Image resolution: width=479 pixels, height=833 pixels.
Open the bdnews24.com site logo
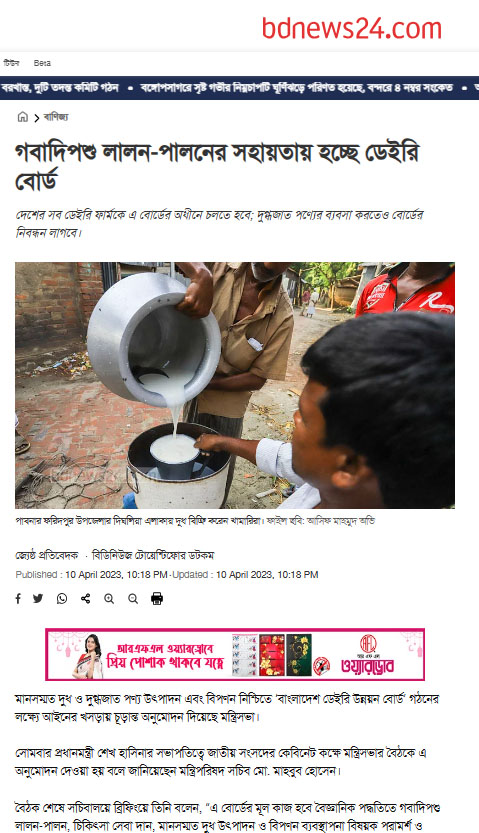tap(352, 28)
